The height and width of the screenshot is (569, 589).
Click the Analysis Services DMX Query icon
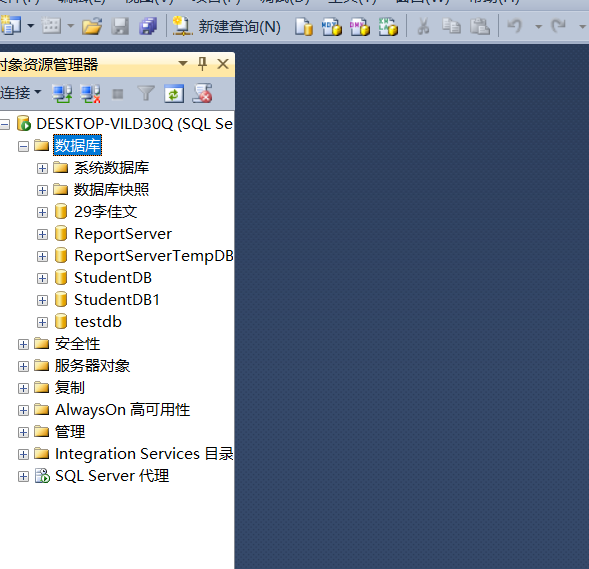(359, 27)
